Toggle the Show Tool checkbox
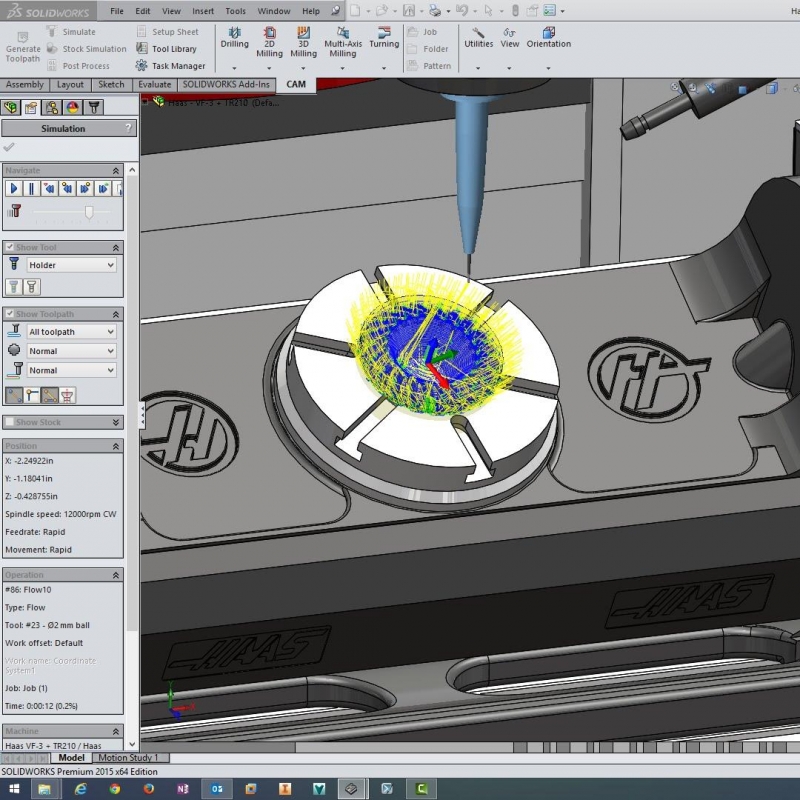The image size is (800, 800). click(10, 247)
